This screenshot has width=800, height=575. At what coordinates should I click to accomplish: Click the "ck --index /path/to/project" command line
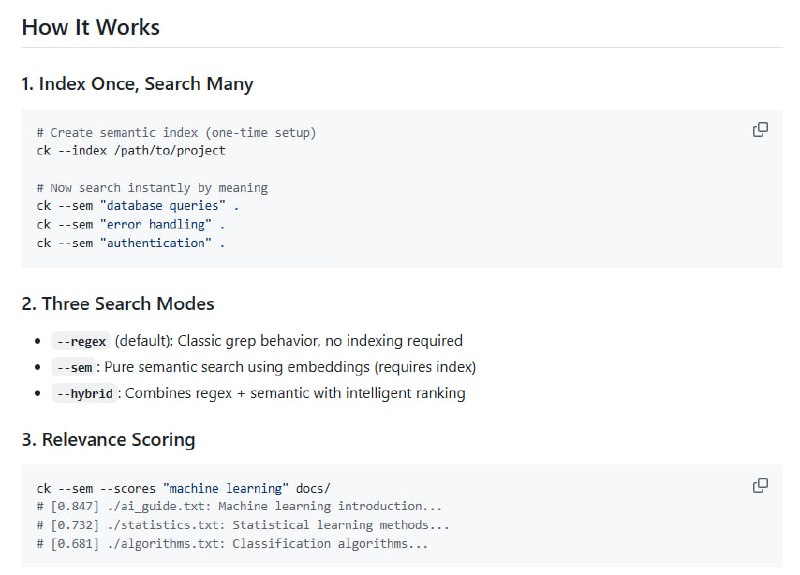(131, 150)
